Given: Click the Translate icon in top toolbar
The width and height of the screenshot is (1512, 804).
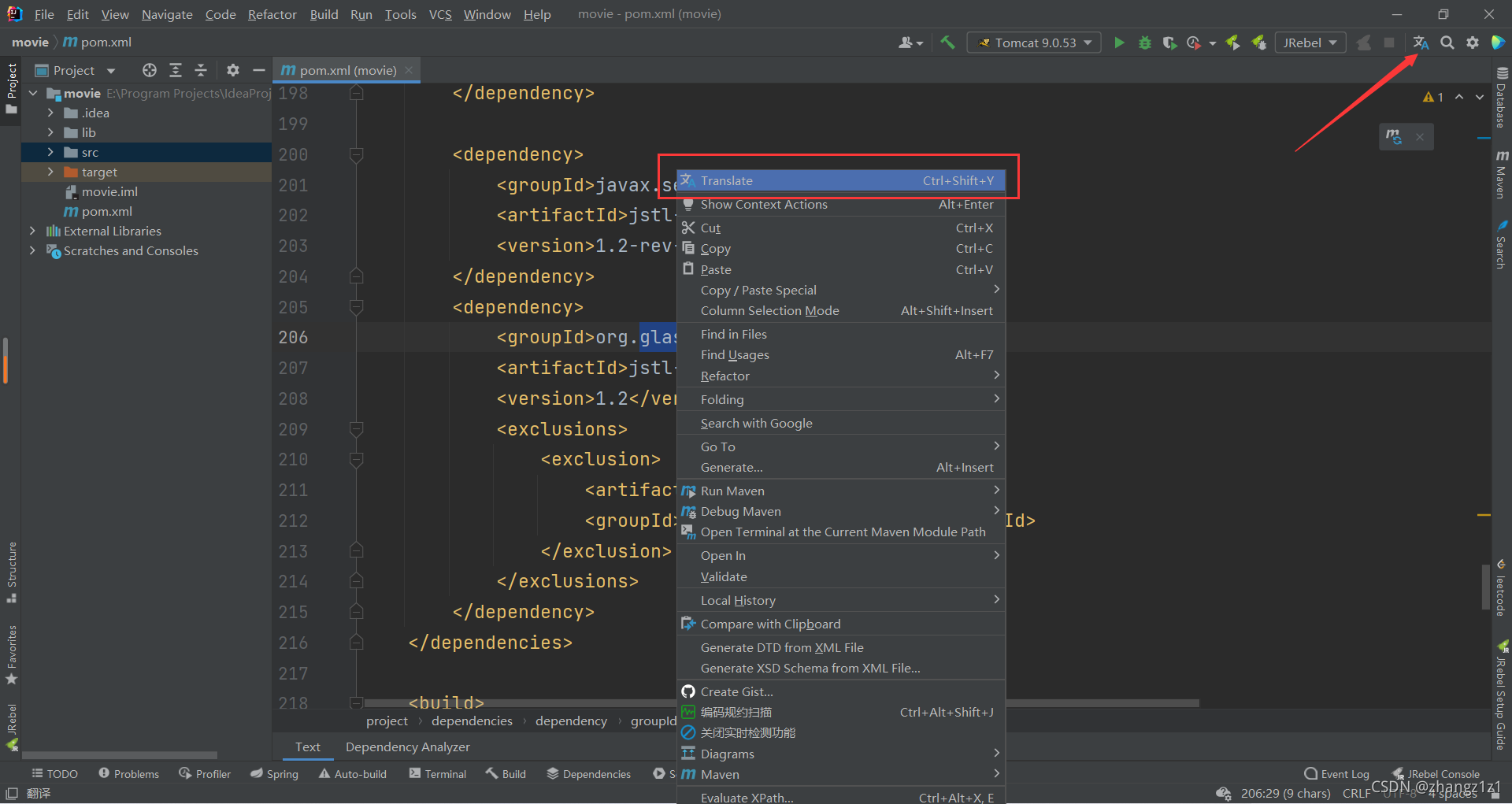Looking at the screenshot, I should (1421, 43).
